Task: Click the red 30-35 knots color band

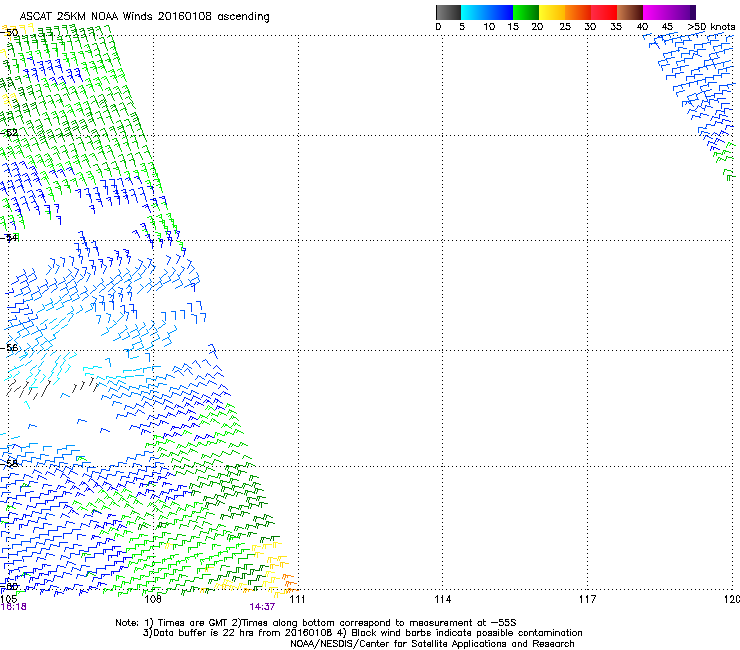Action: point(604,12)
